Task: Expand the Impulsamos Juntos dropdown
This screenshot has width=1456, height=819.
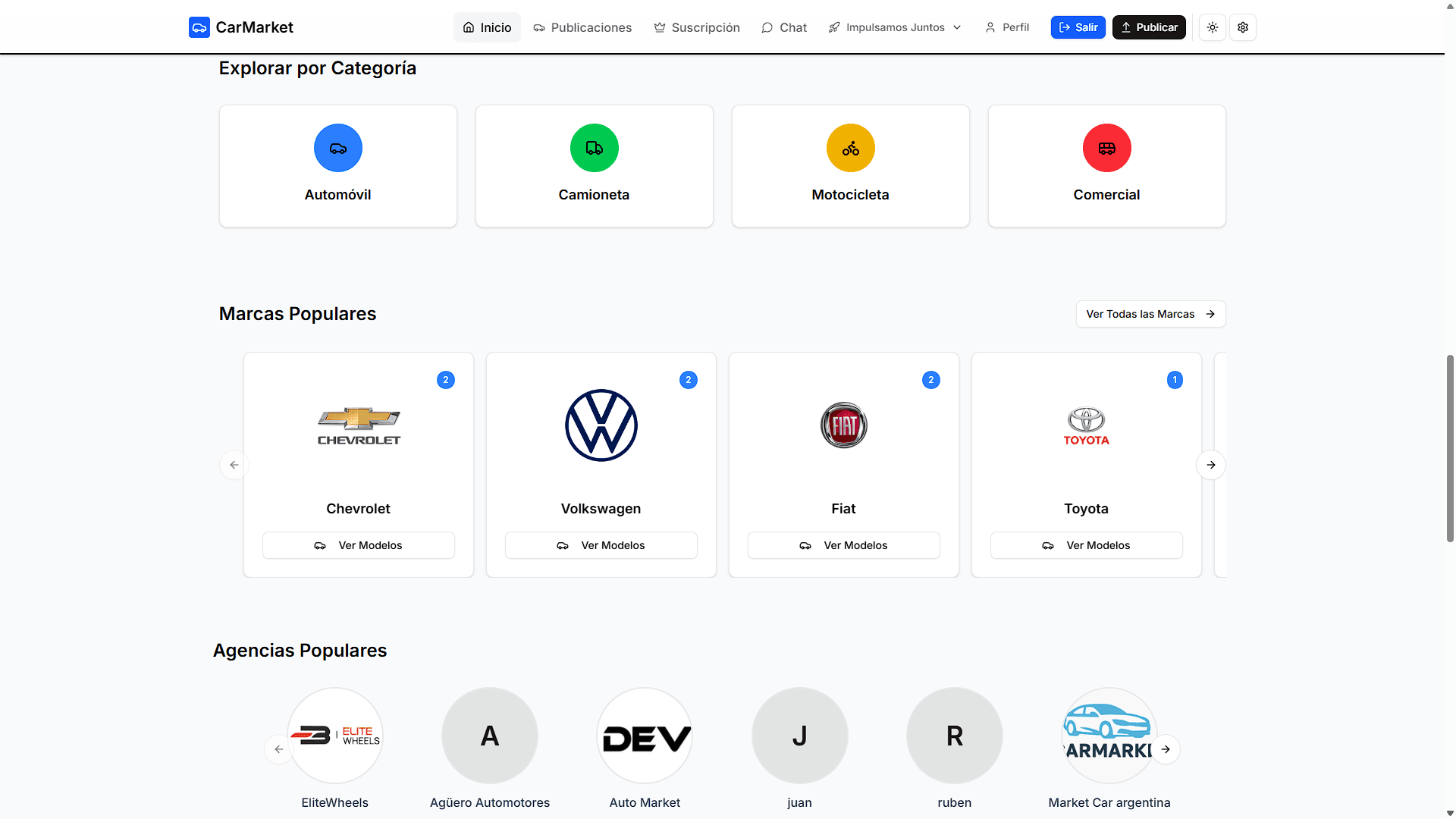Action: [895, 27]
